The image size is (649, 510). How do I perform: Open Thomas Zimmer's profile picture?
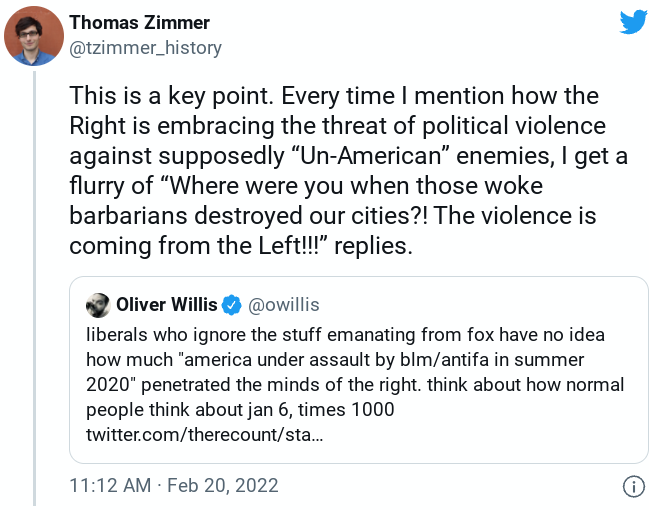pos(35,35)
